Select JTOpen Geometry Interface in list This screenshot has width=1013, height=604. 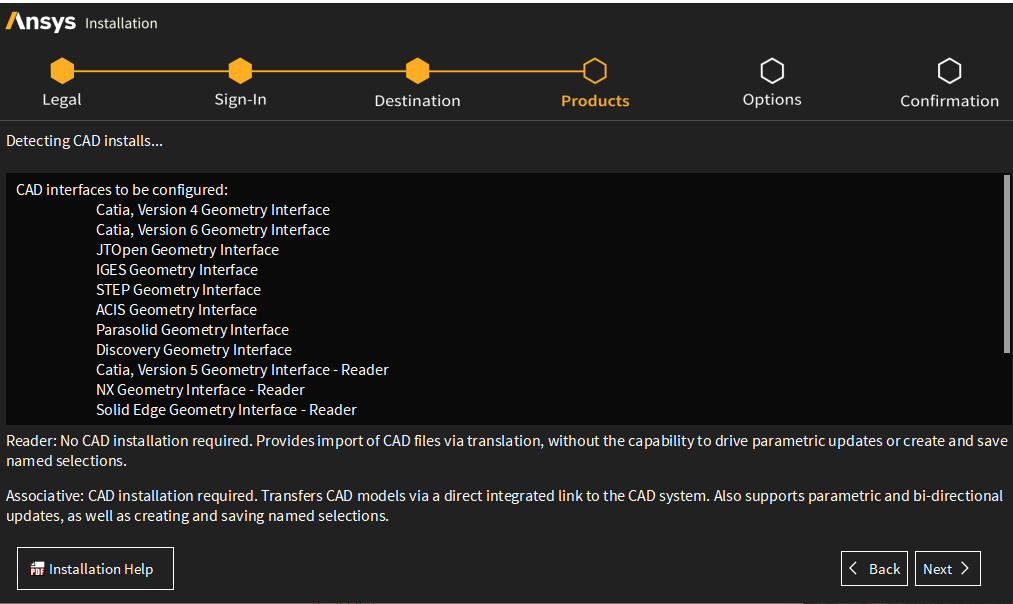coord(187,250)
